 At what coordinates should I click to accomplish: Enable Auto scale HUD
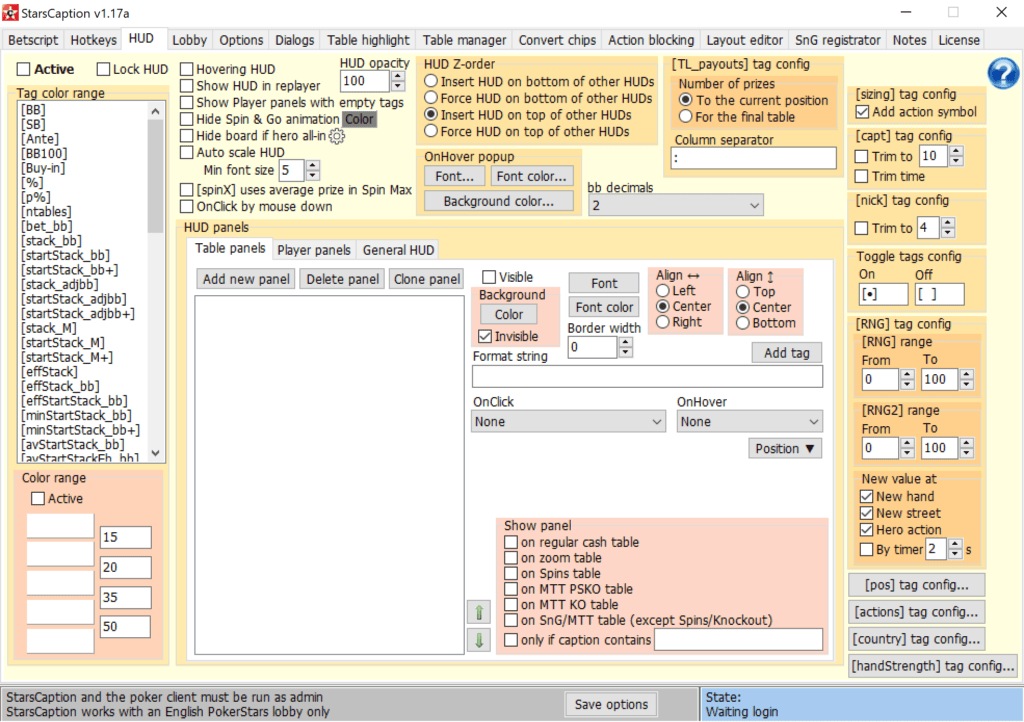pos(187,152)
